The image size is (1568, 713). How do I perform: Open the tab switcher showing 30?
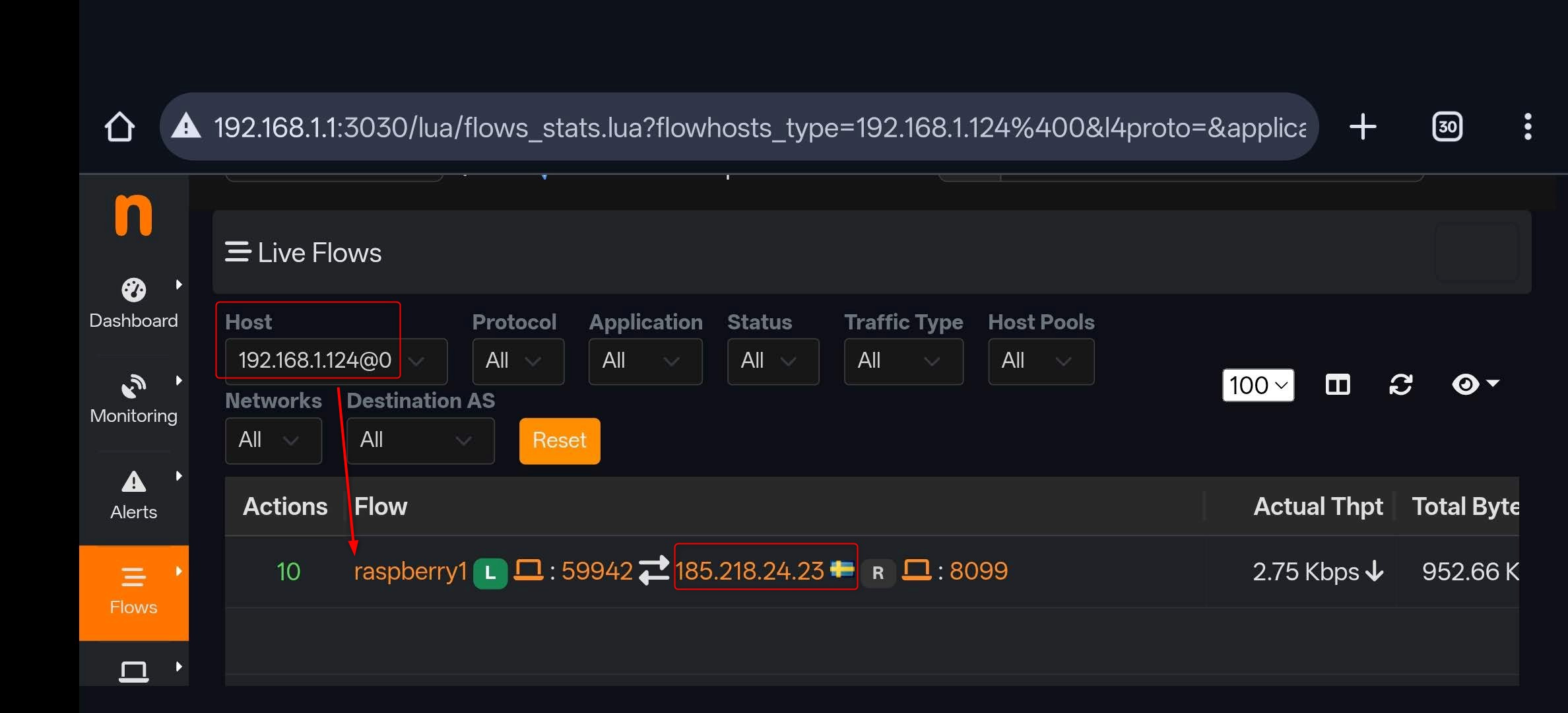1447,127
